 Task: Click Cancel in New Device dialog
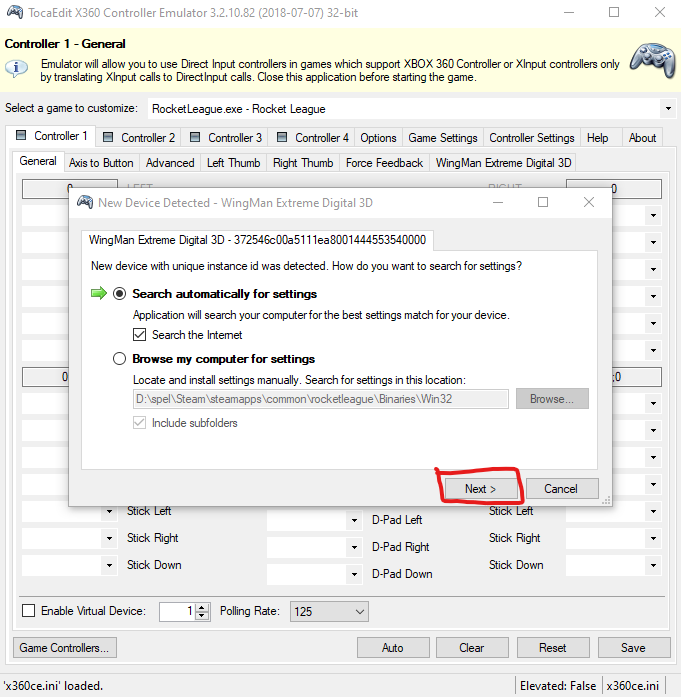[x=562, y=489]
